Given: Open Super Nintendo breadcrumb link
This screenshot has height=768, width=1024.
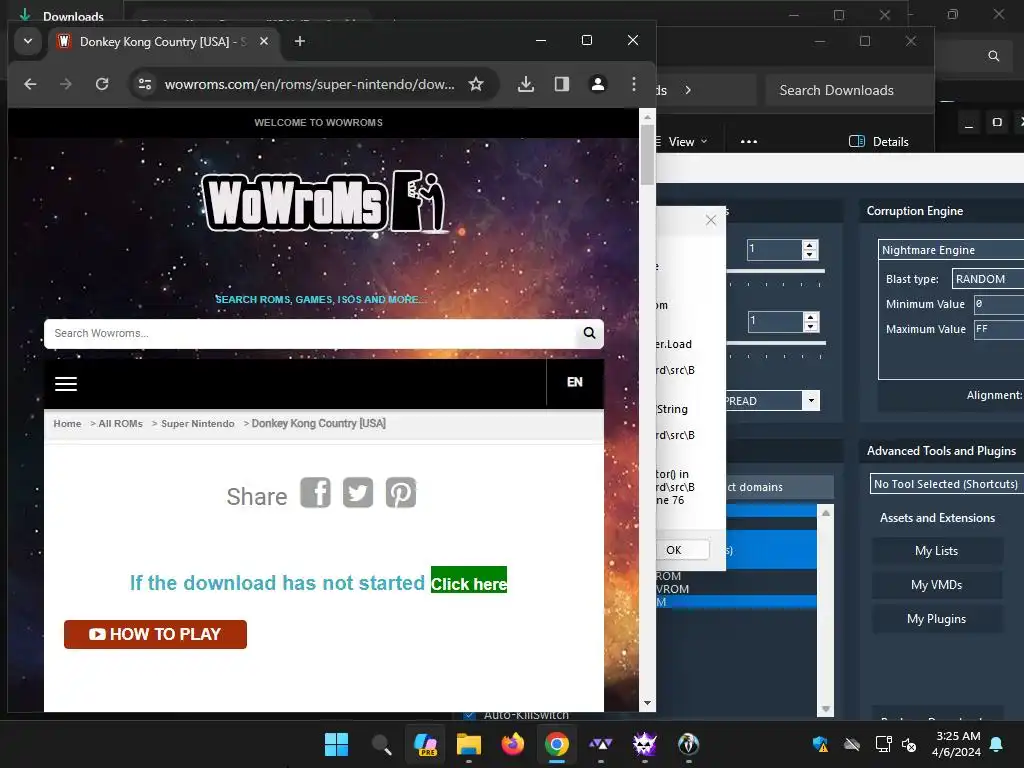Looking at the screenshot, I should [x=198, y=424].
